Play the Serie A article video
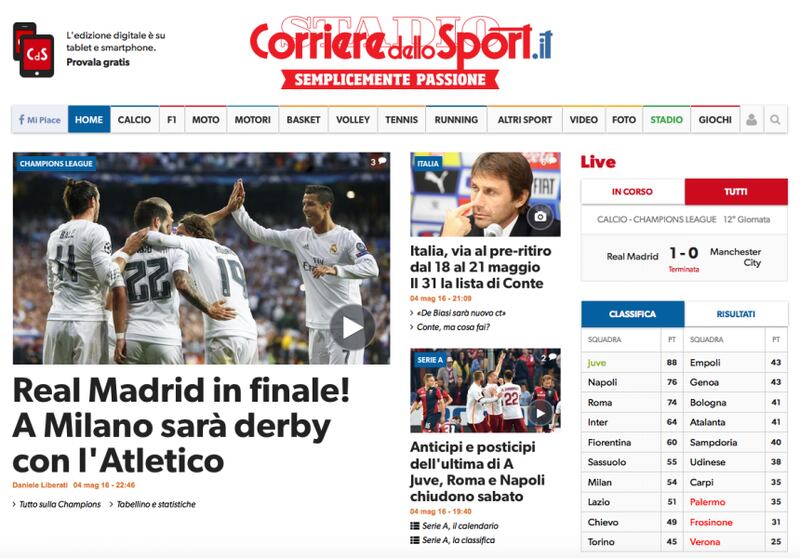The height and width of the screenshot is (558, 800). pyautogui.click(x=540, y=413)
